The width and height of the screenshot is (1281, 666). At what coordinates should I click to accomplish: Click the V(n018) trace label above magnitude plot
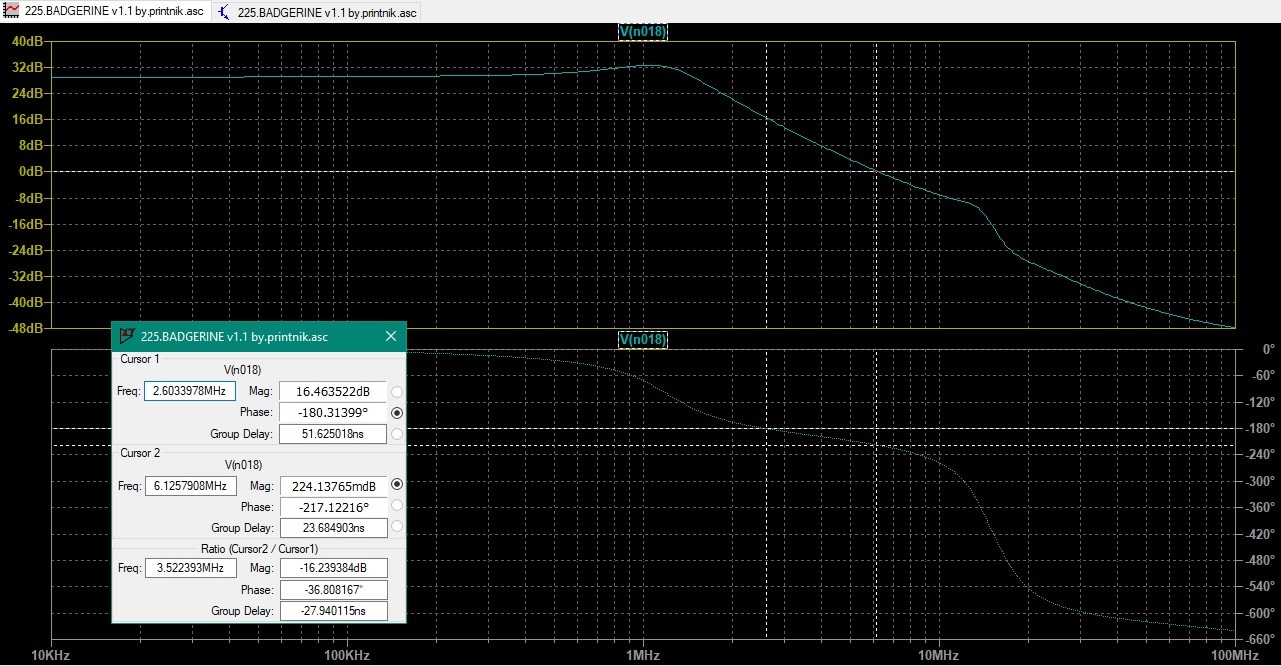643,32
